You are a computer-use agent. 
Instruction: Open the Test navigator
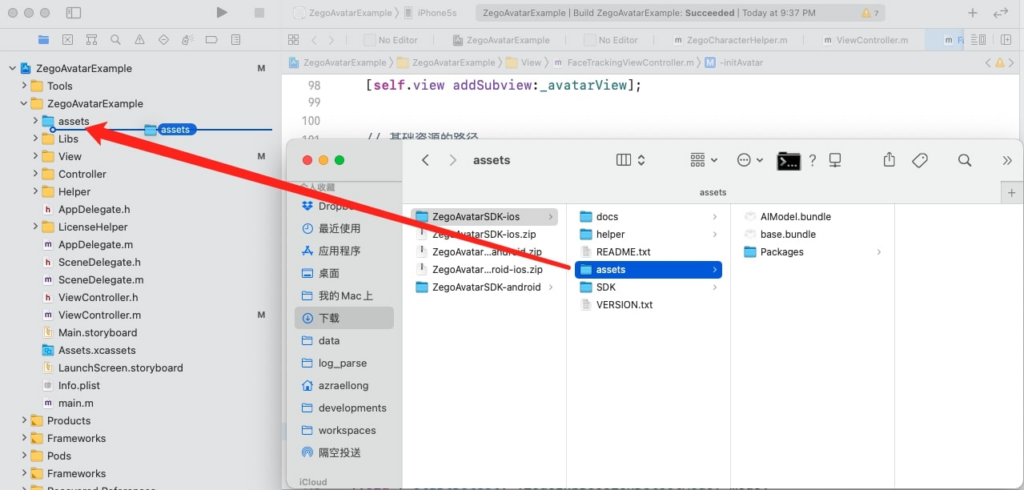point(163,40)
